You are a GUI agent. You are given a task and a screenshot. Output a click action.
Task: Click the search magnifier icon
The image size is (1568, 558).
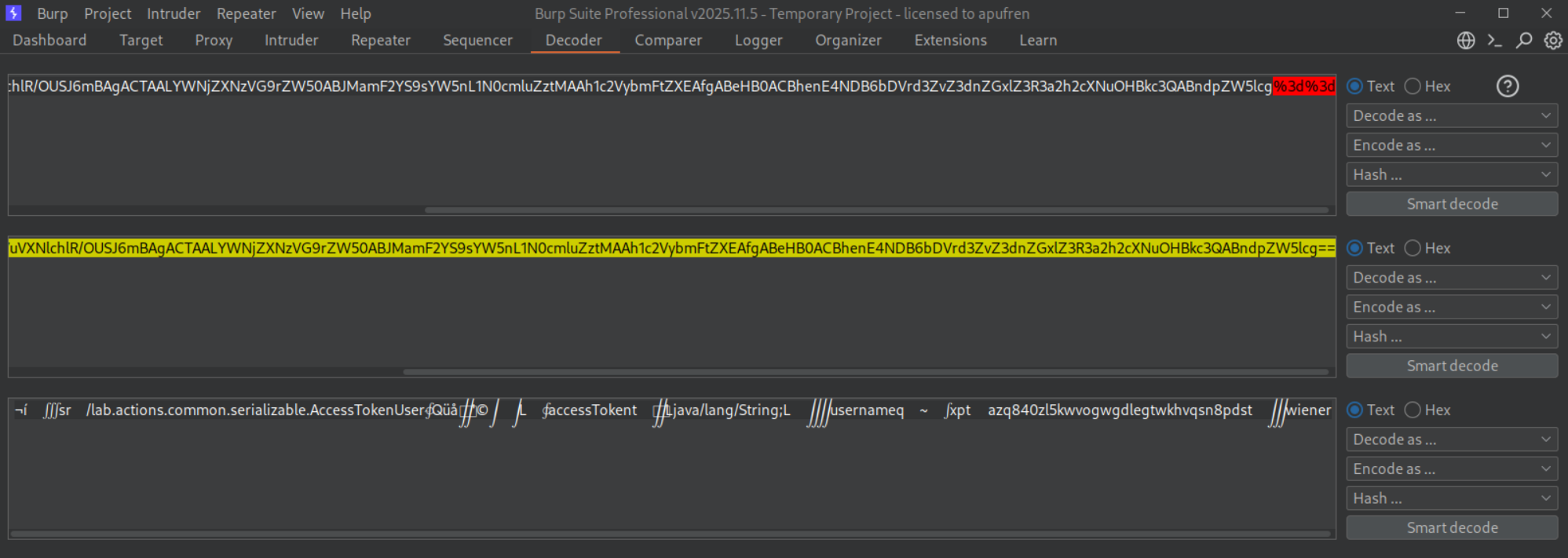1523,41
